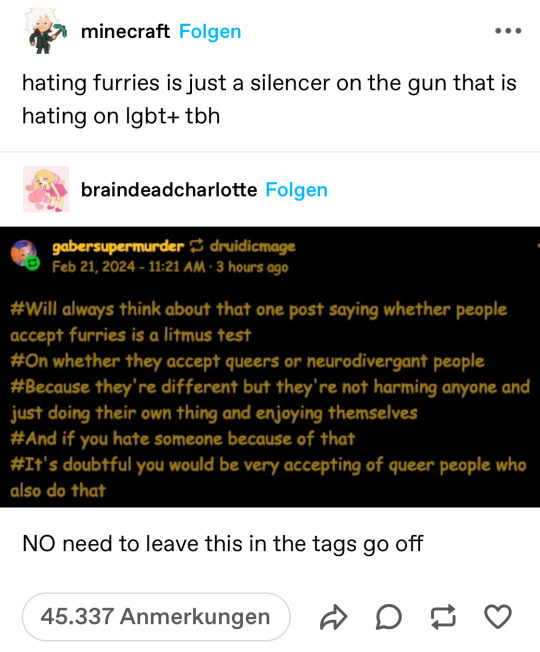This screenshot has height=652, width=540.
Task: Open the three-dot post options menu
Action: tap(508, 31)
